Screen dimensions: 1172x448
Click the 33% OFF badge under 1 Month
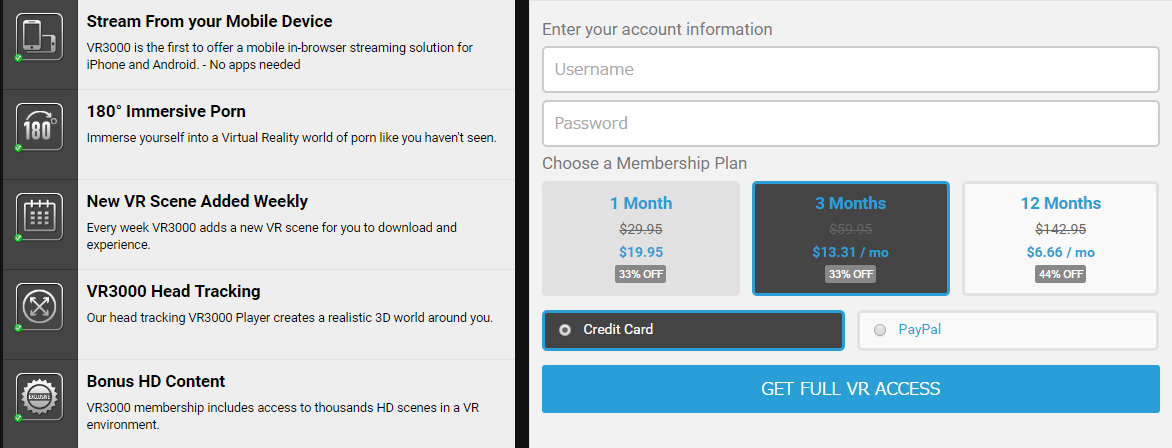pyautogui.click(x=641, y=274)
